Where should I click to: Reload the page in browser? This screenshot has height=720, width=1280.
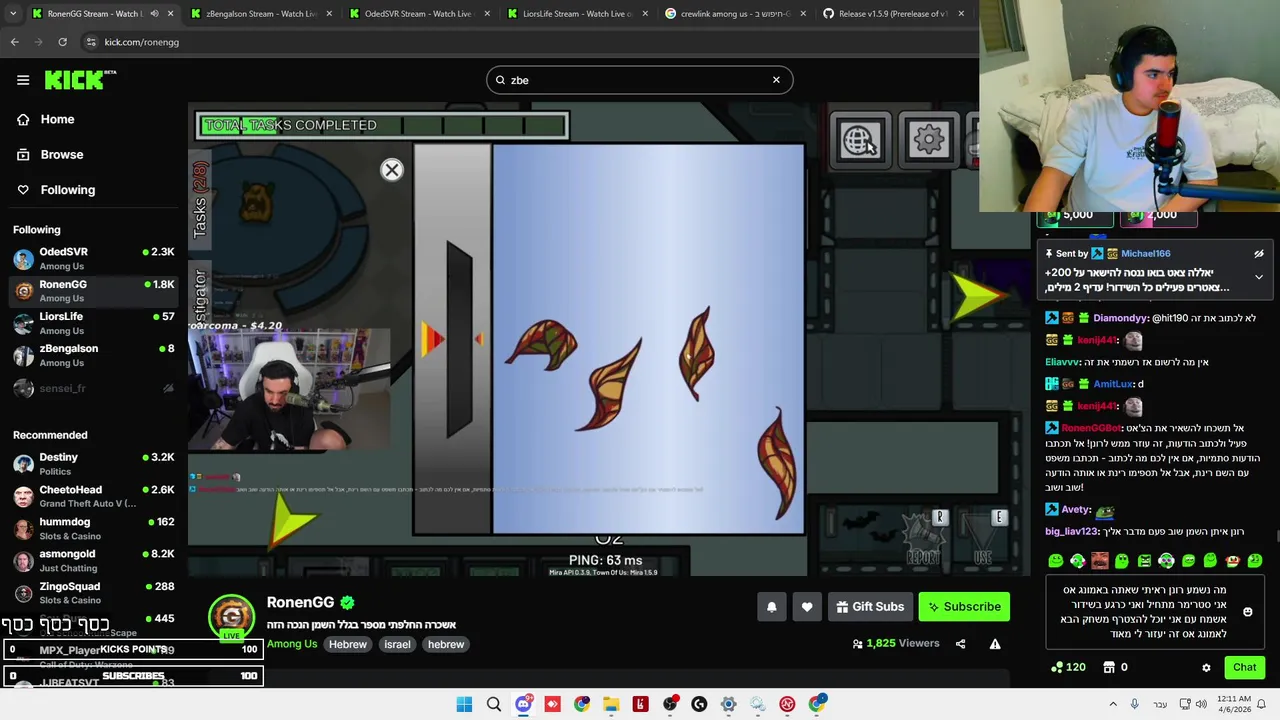[62, 42]
